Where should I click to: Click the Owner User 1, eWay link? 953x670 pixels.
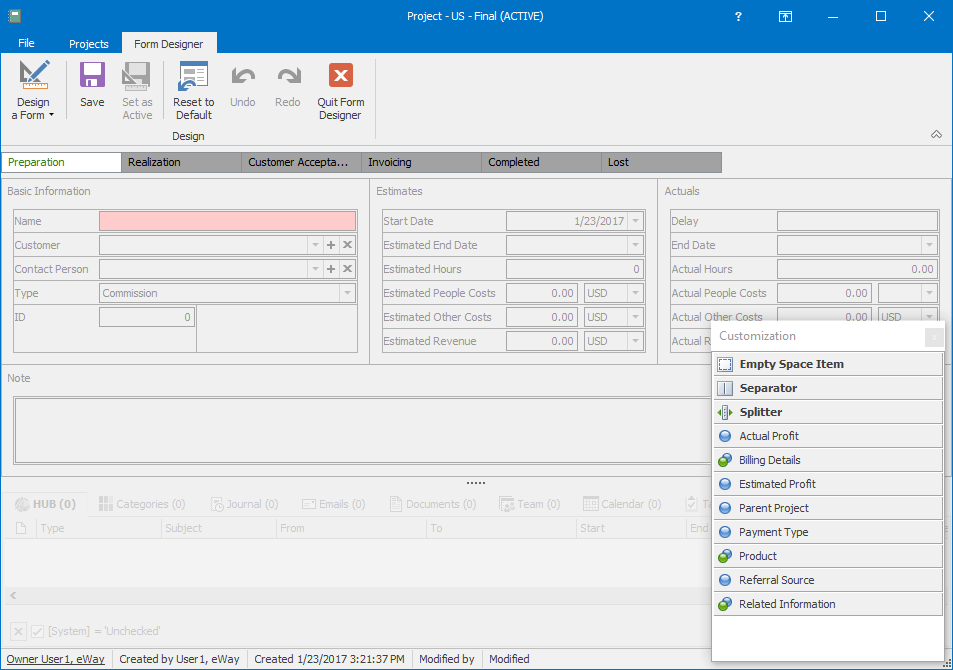point(56,659)
